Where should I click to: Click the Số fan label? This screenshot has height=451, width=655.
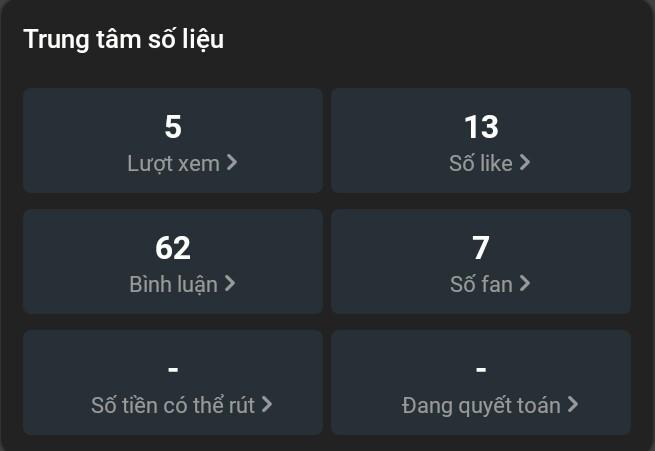[x=480, y=284]
